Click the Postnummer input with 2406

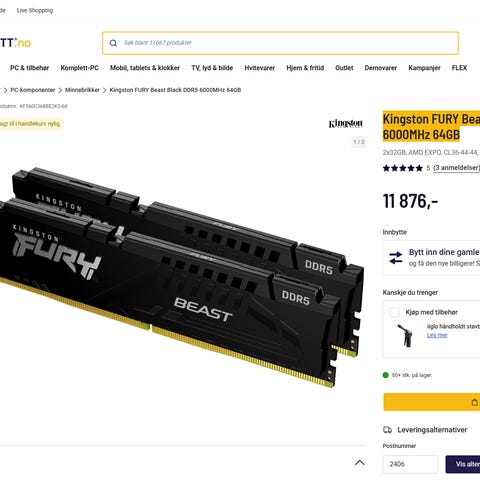(x=410, y=464)
